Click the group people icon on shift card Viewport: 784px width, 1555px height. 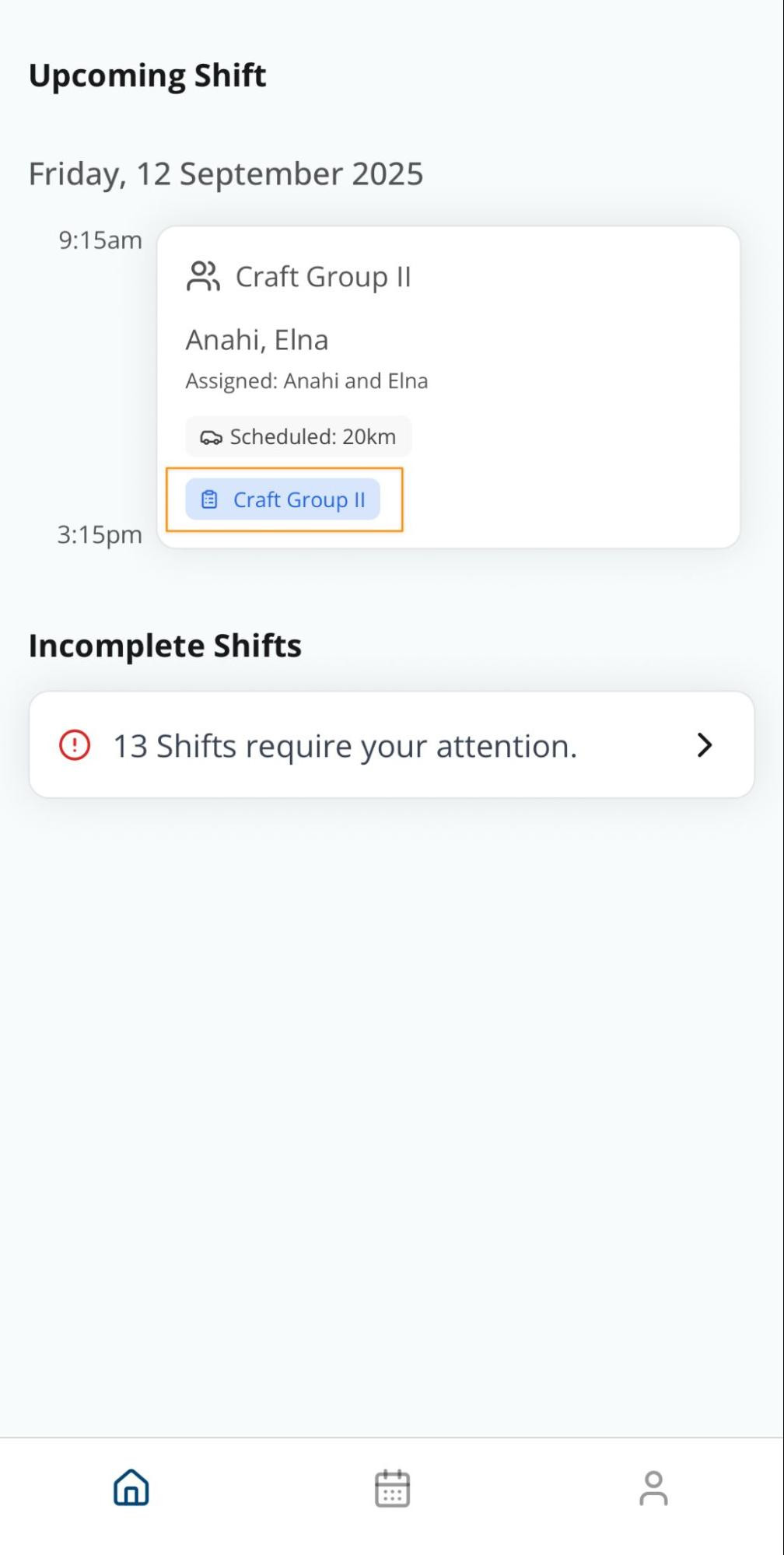tap(203, 277)
